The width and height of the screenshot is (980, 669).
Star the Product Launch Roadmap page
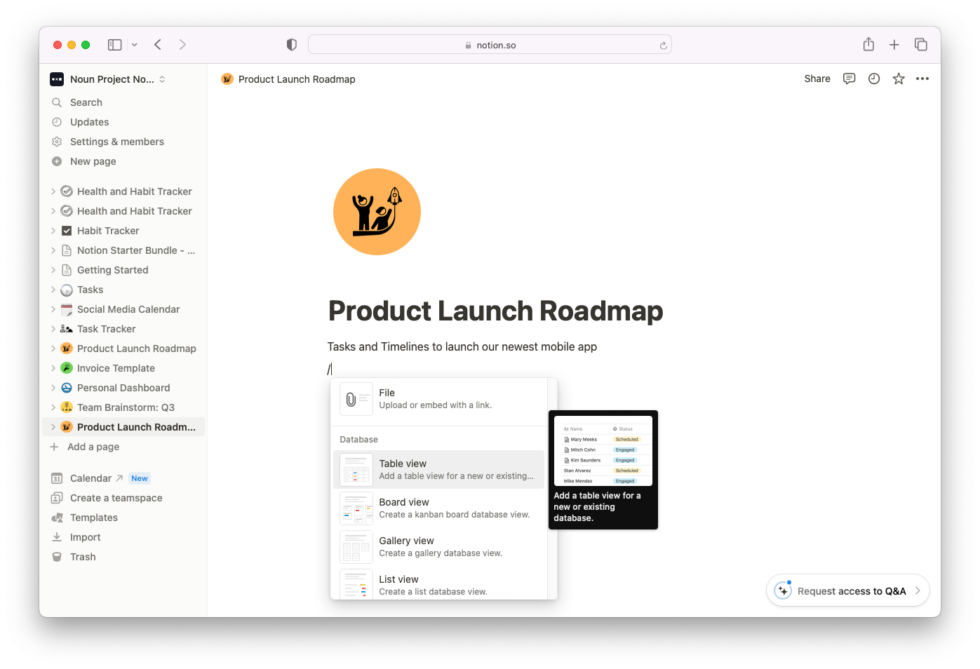pos(897,78)
